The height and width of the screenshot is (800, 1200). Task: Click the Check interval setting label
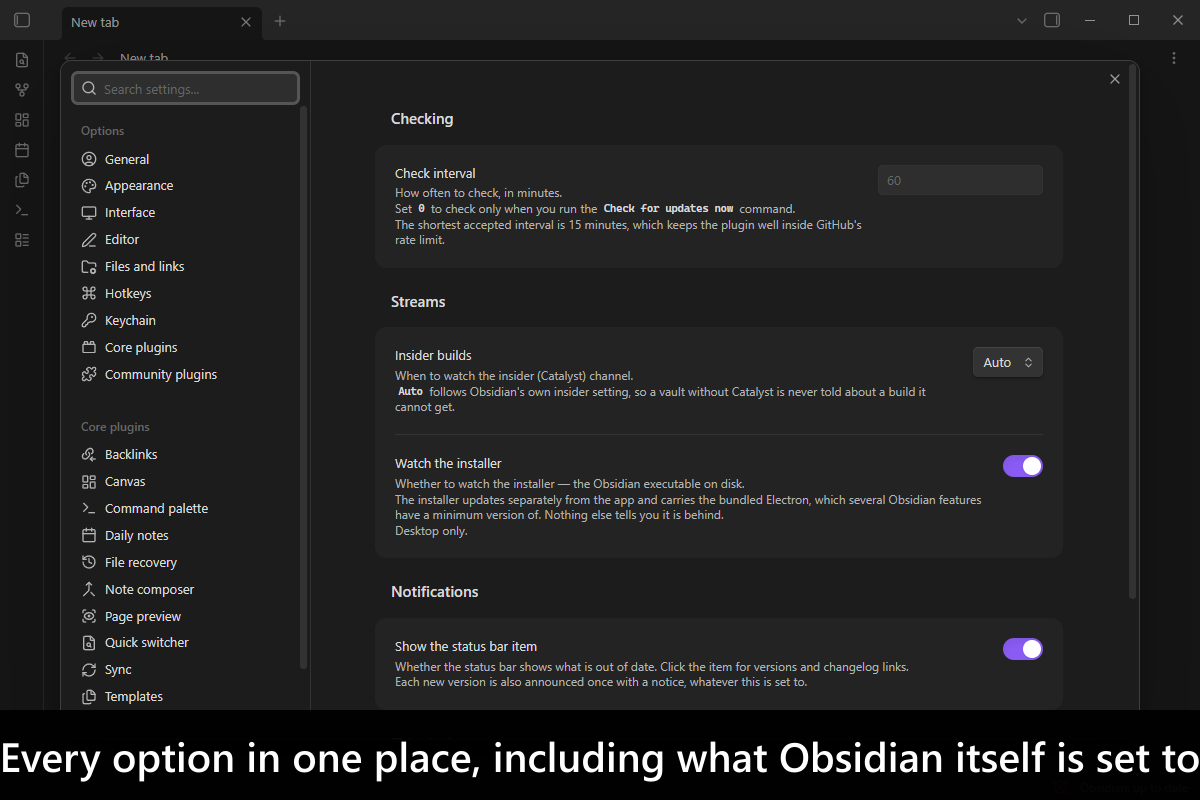(x=435, y=173)
